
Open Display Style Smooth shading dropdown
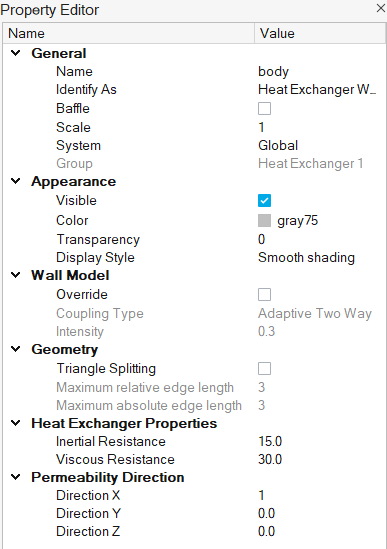point(320,258)
